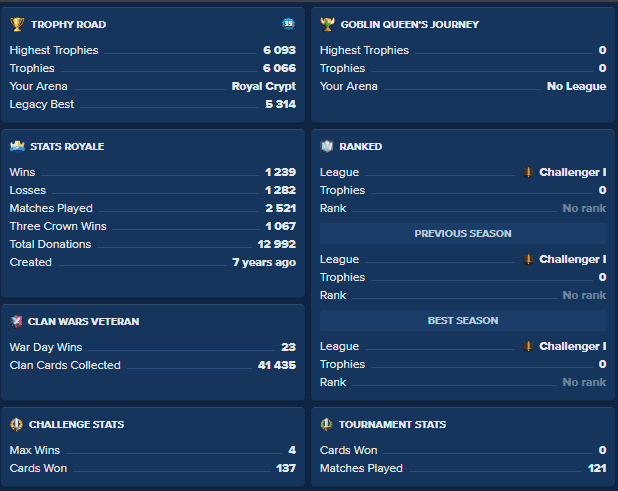Click the Goblin Queen's Journey trophy icon
Viewport: 618px width, 491px height.
327,24
